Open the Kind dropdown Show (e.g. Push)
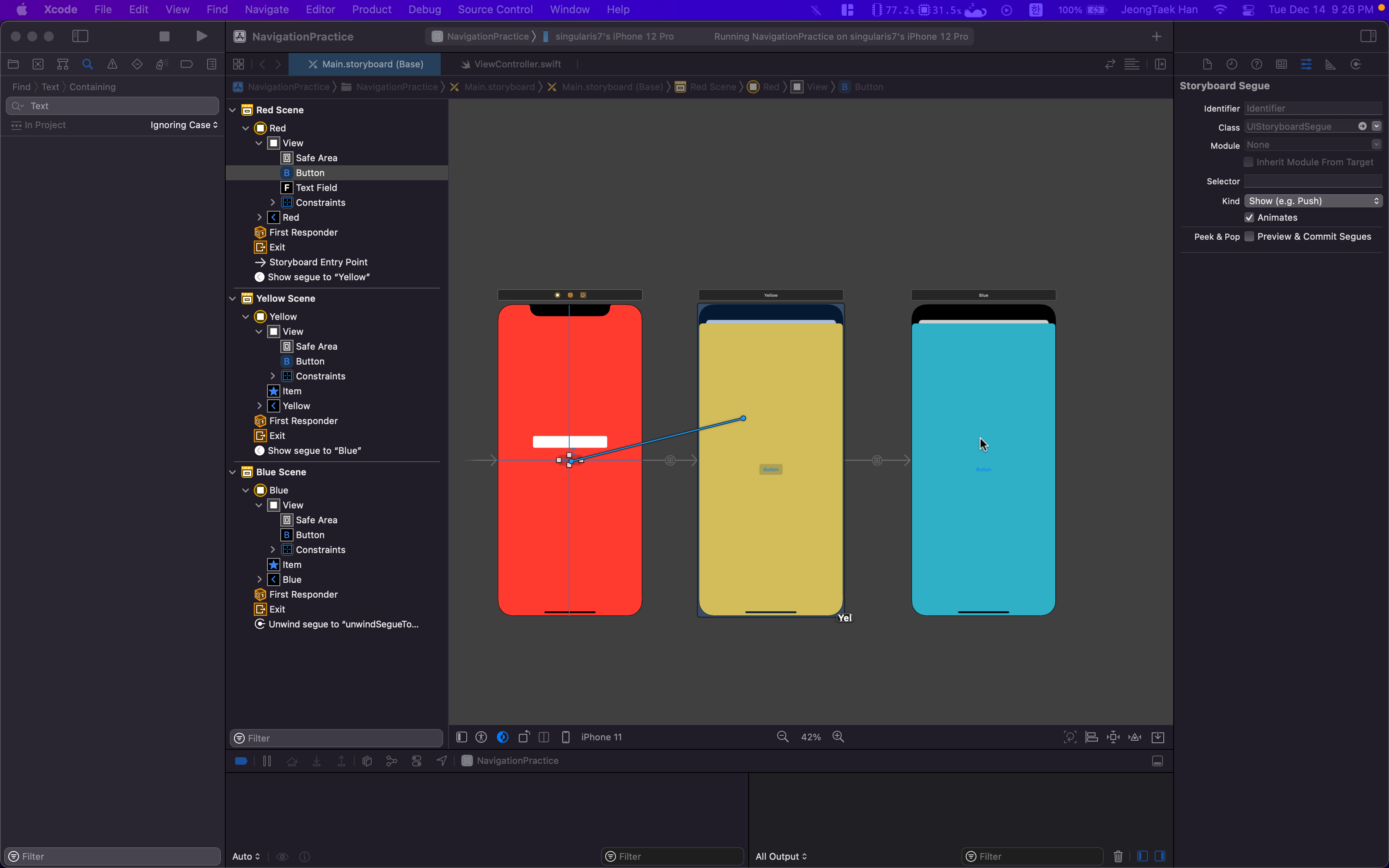Screen dimensions: 1389x868 [1313, 201]
